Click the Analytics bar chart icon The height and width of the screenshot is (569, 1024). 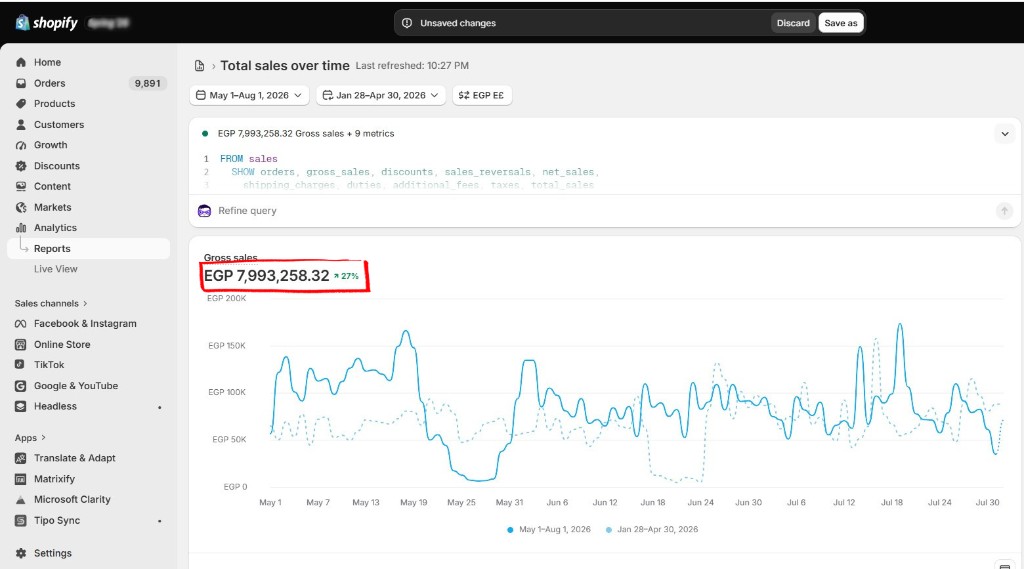coord(21,227)
